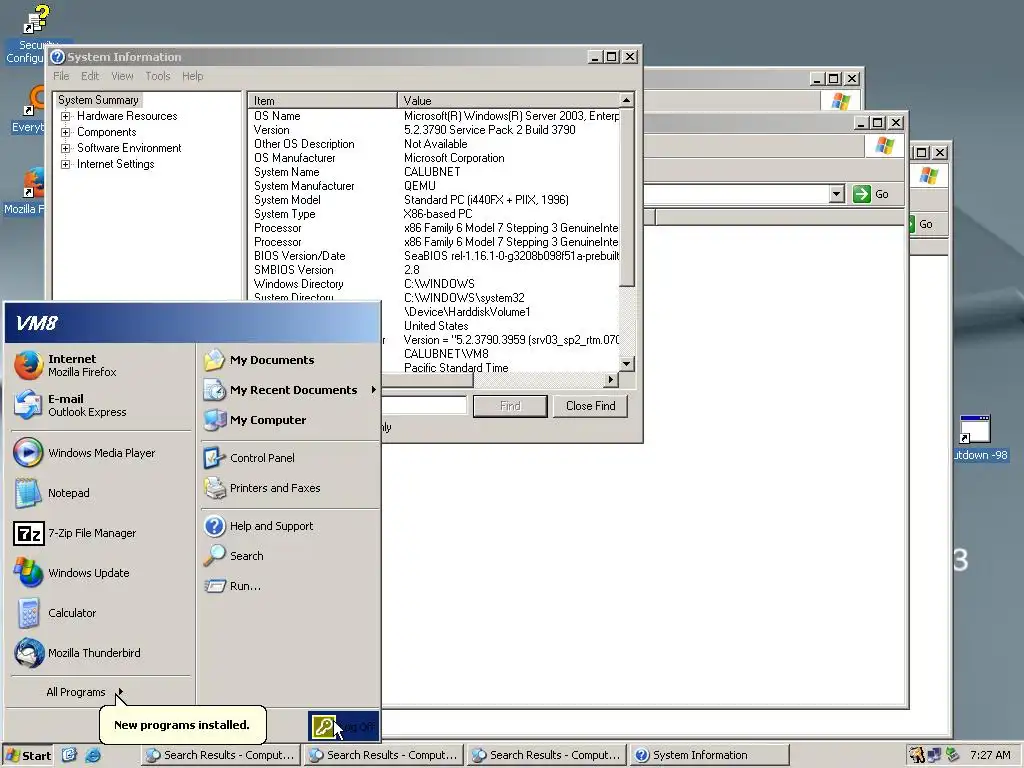Click the details vertical scrollbar down arrow
This screenshot has height=768, width=1024.
point(626,364)
